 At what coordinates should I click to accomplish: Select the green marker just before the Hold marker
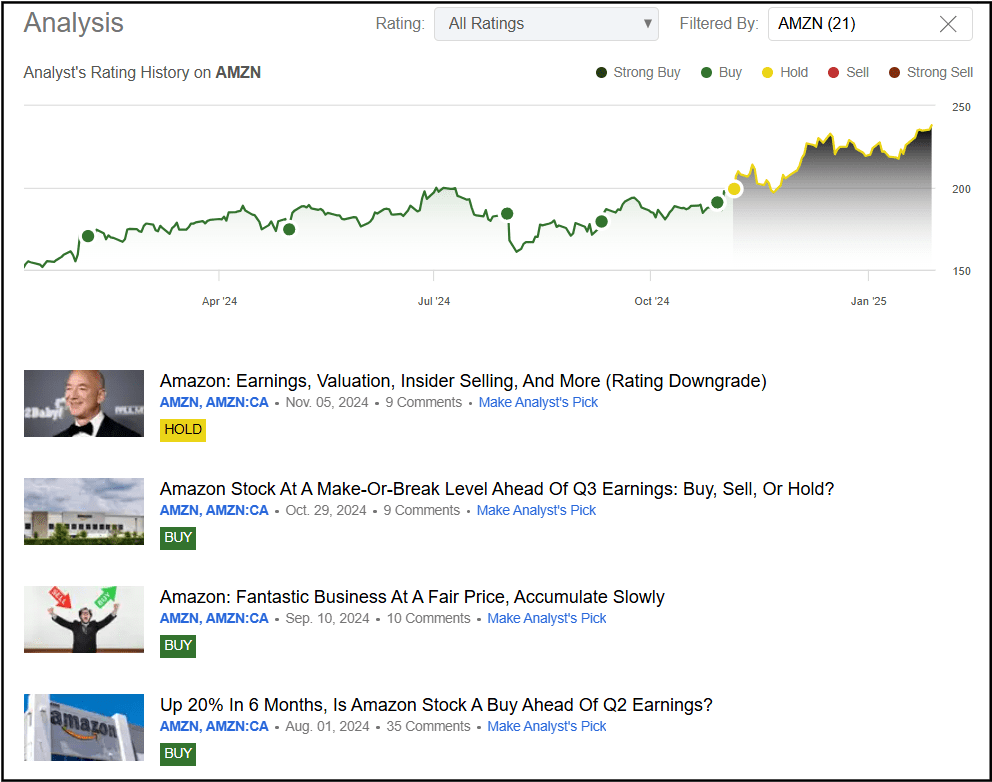coord(717,202)
